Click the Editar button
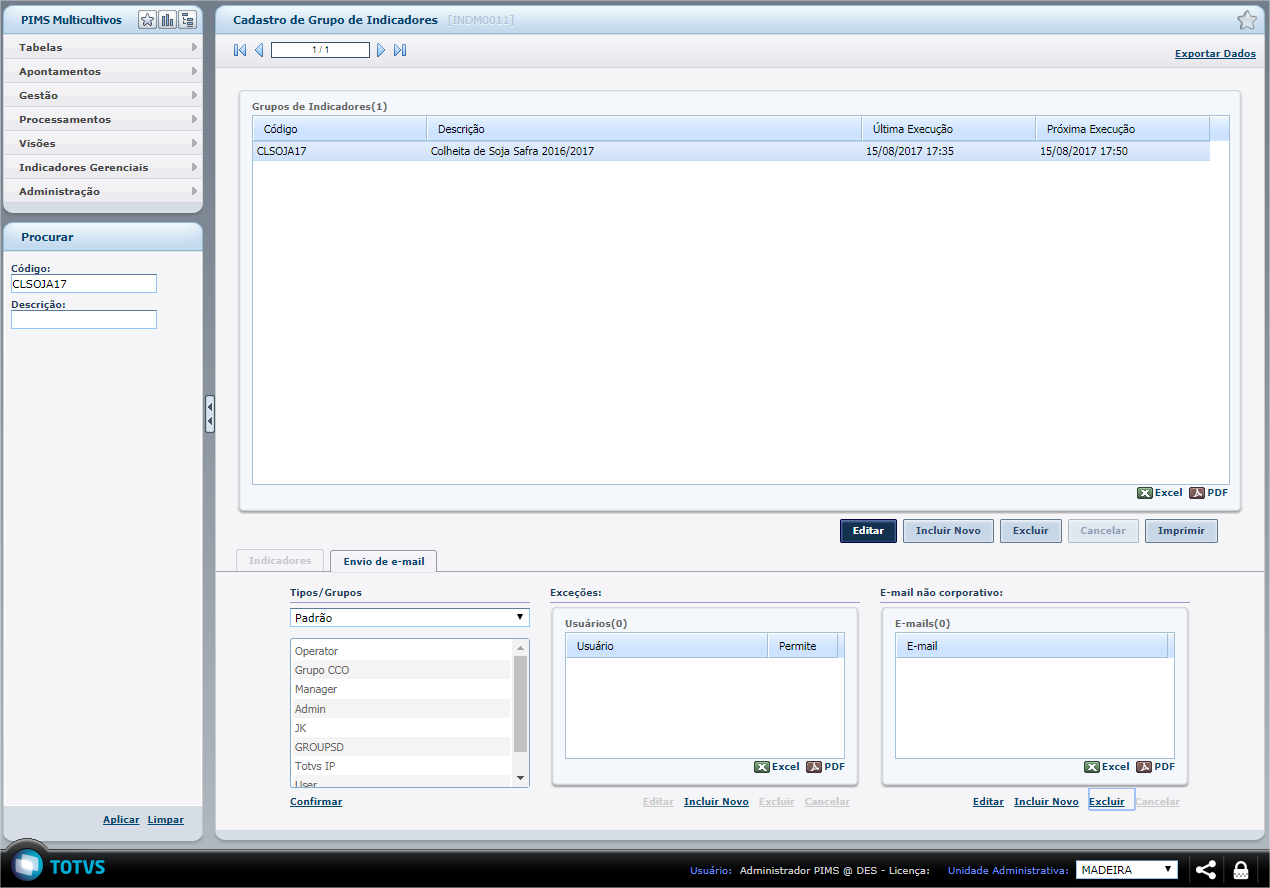This screenshot has height=888, width=1270. [868, 531]
